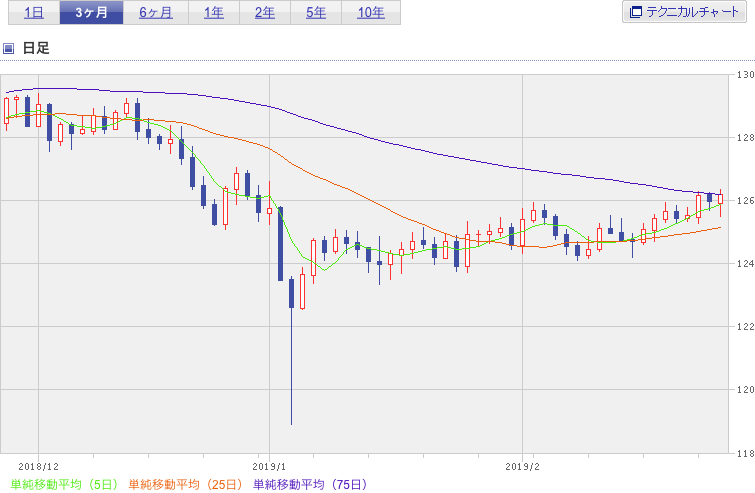The height and width of the screenshot is (493, 755).
Task: Click the 120 price axis label
Action: coord(745,389)
